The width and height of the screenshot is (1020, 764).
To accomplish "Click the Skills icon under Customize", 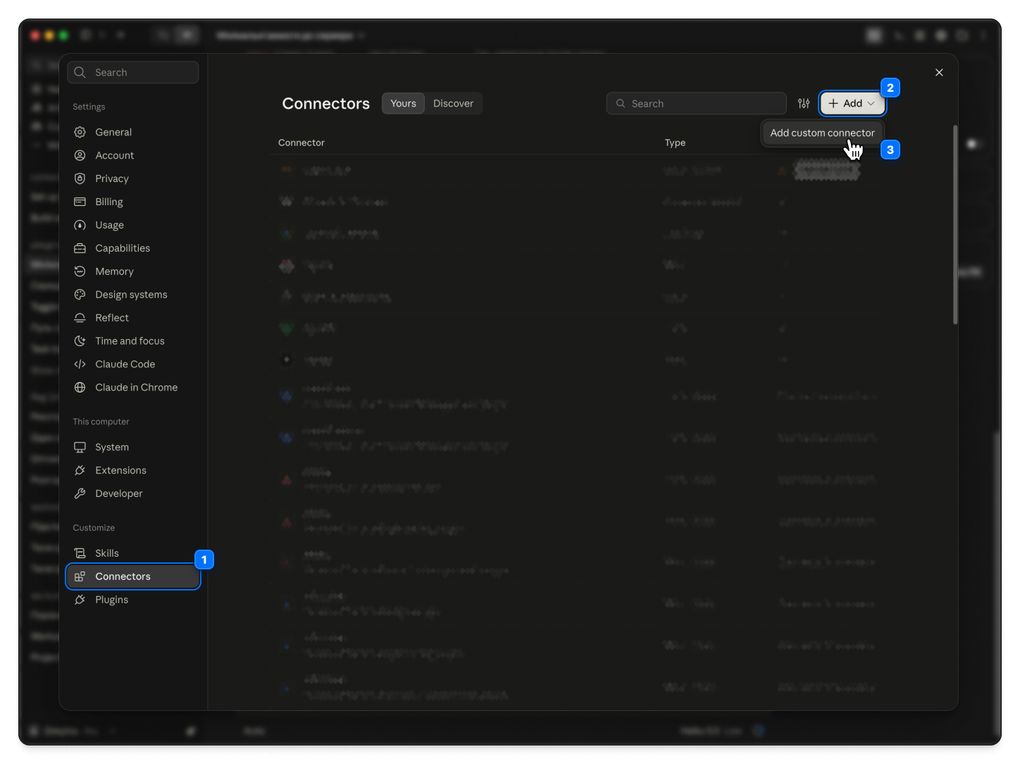I will click(80, 553).
